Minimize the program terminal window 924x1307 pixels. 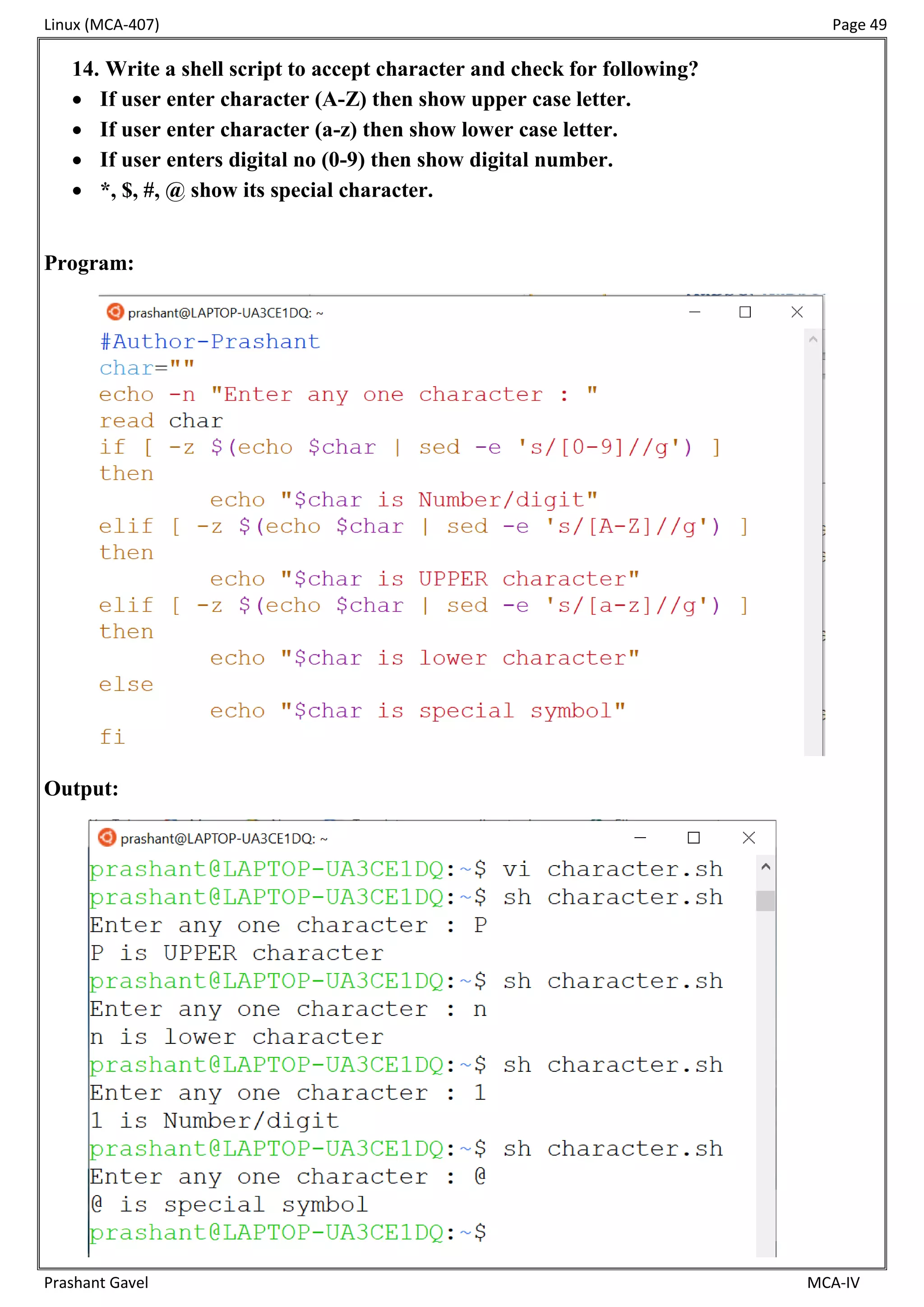point(695,312)
